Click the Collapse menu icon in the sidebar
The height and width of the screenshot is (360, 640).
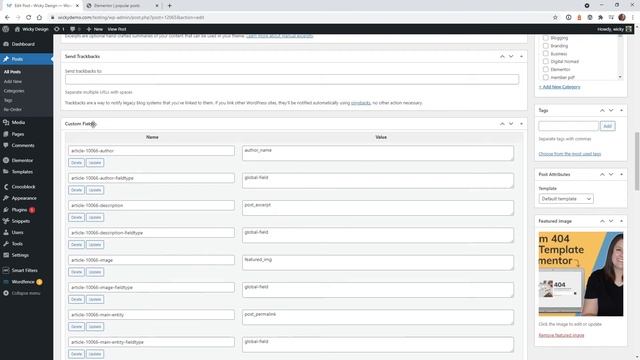pos(6,293)
